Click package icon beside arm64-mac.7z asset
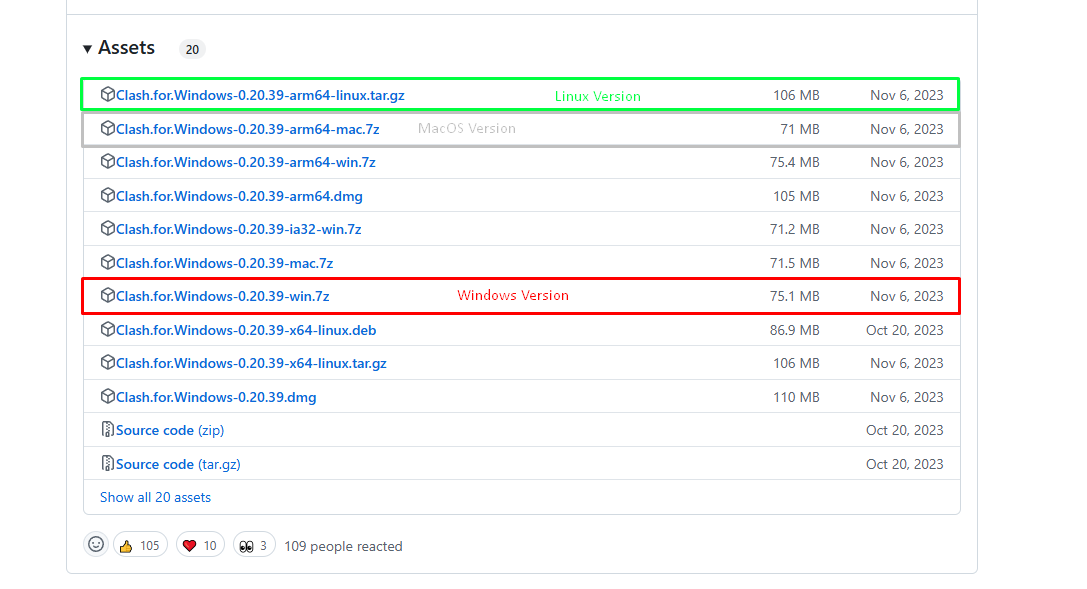1087x589 pixels. [x=108, y=129]
